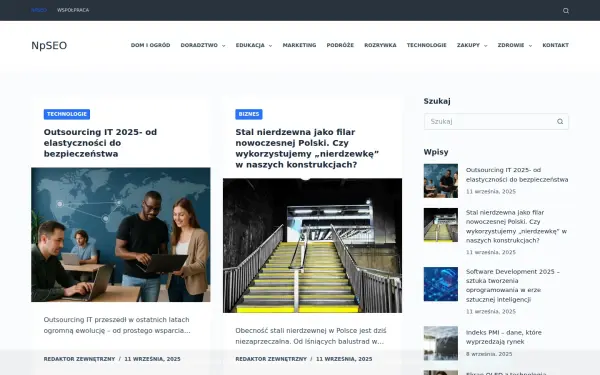Viewport: 600px width, 375px height.
Task: Click the Wpisy sidebar heading
Action: pyautogui.click(x=436, y=152)
